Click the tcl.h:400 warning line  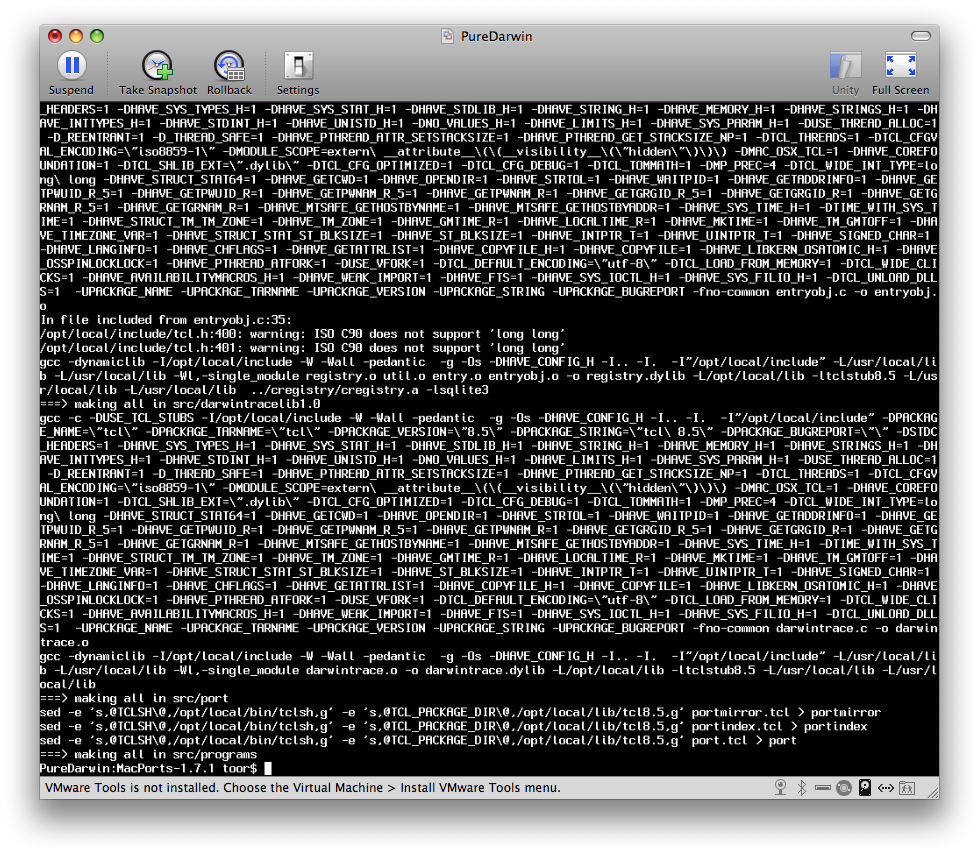pyautogui.click(x=302, y=334)
